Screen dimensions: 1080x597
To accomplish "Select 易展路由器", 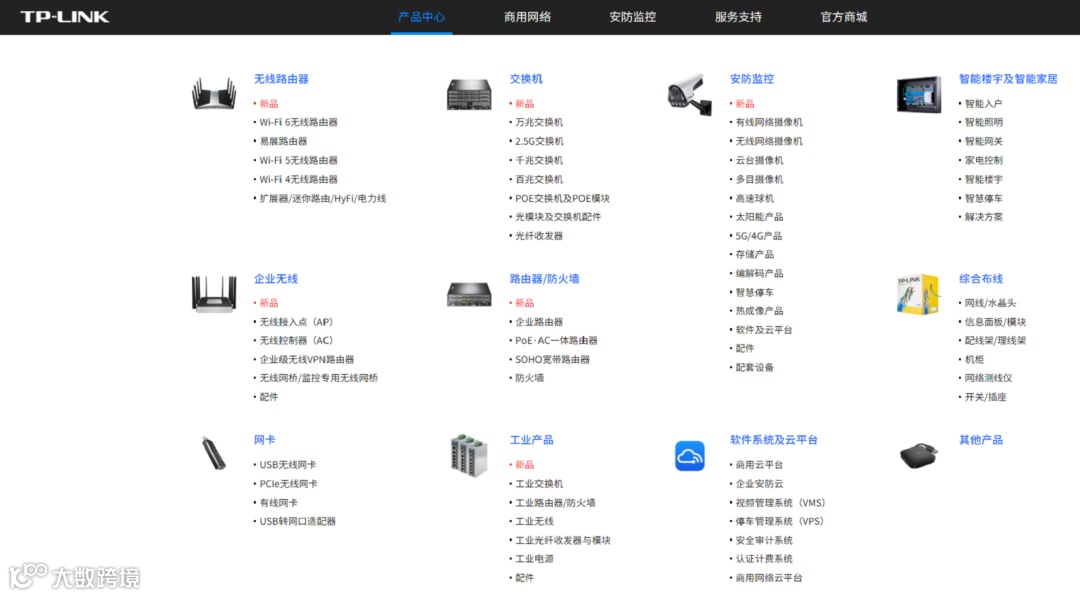I will 283,141.
